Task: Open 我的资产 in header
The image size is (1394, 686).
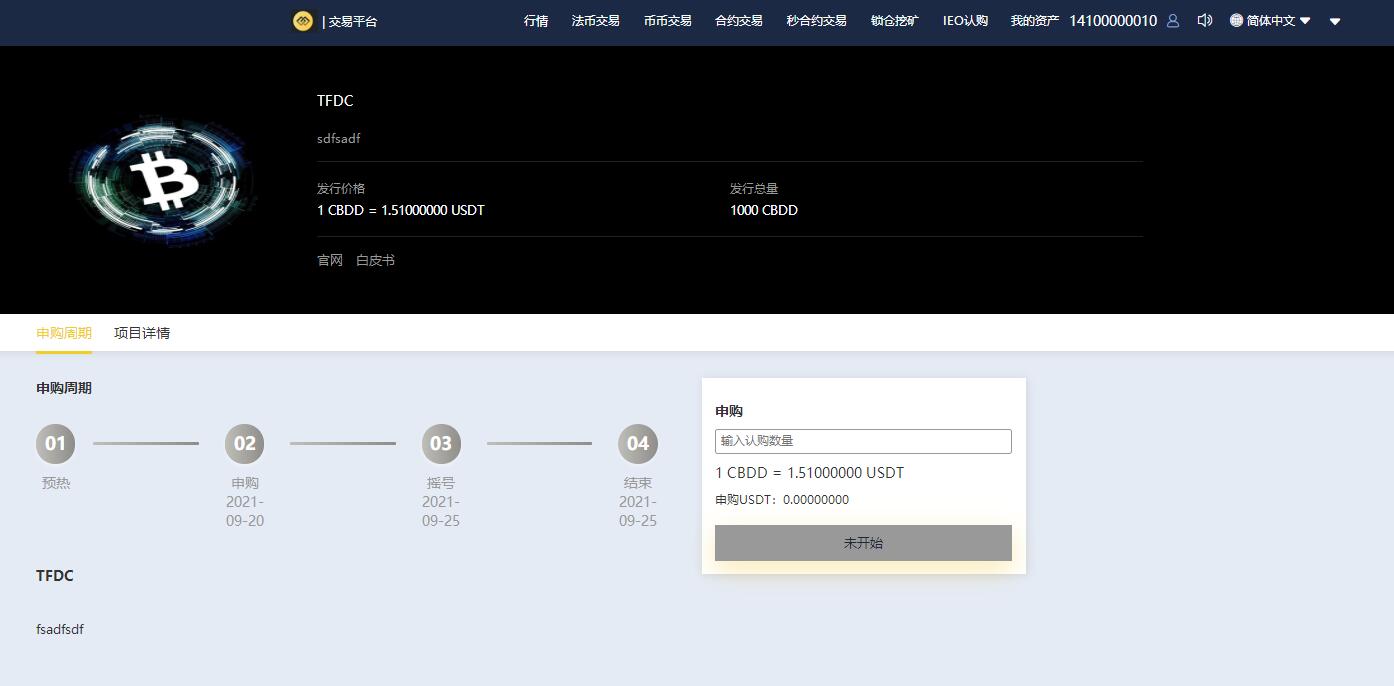Action: [1035, 21]
